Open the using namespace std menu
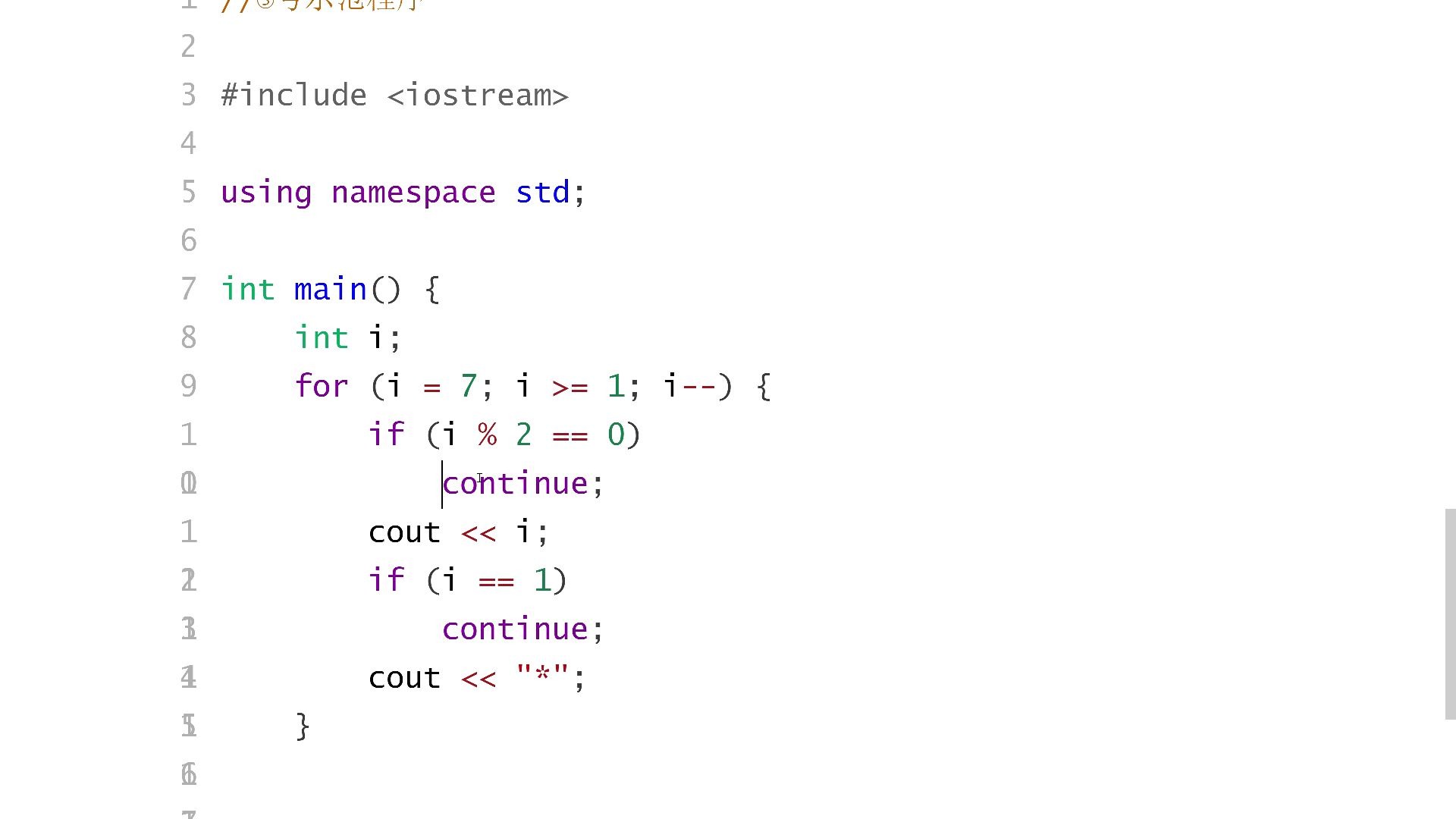Image resolution: width=1456 pixels, height=819 pixels. 400,192
